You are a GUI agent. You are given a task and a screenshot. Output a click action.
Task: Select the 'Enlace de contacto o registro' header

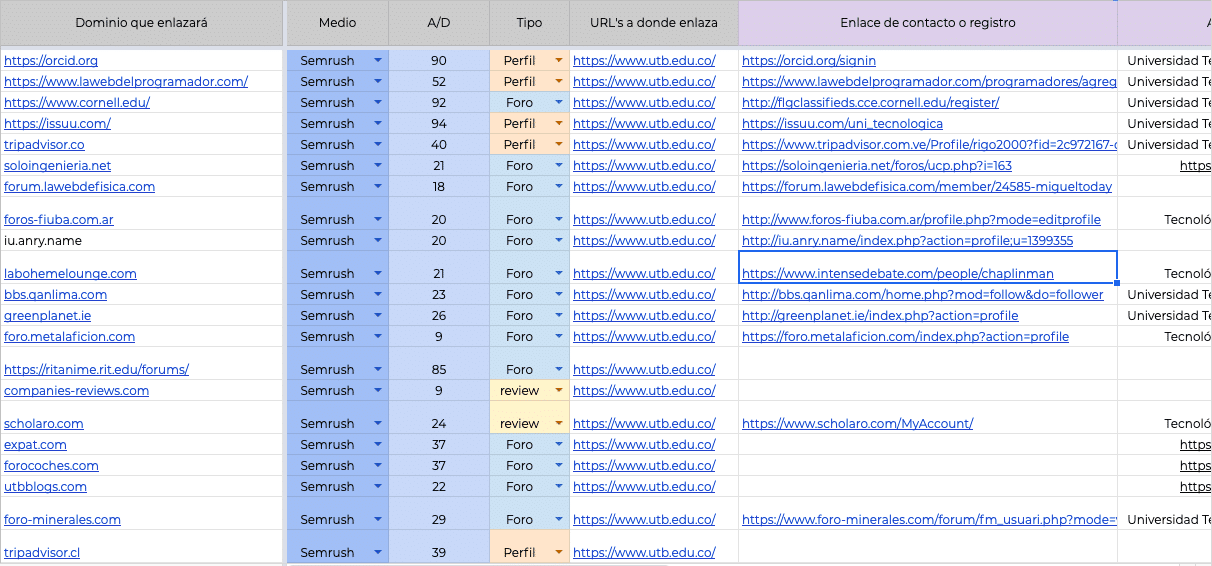927,22
